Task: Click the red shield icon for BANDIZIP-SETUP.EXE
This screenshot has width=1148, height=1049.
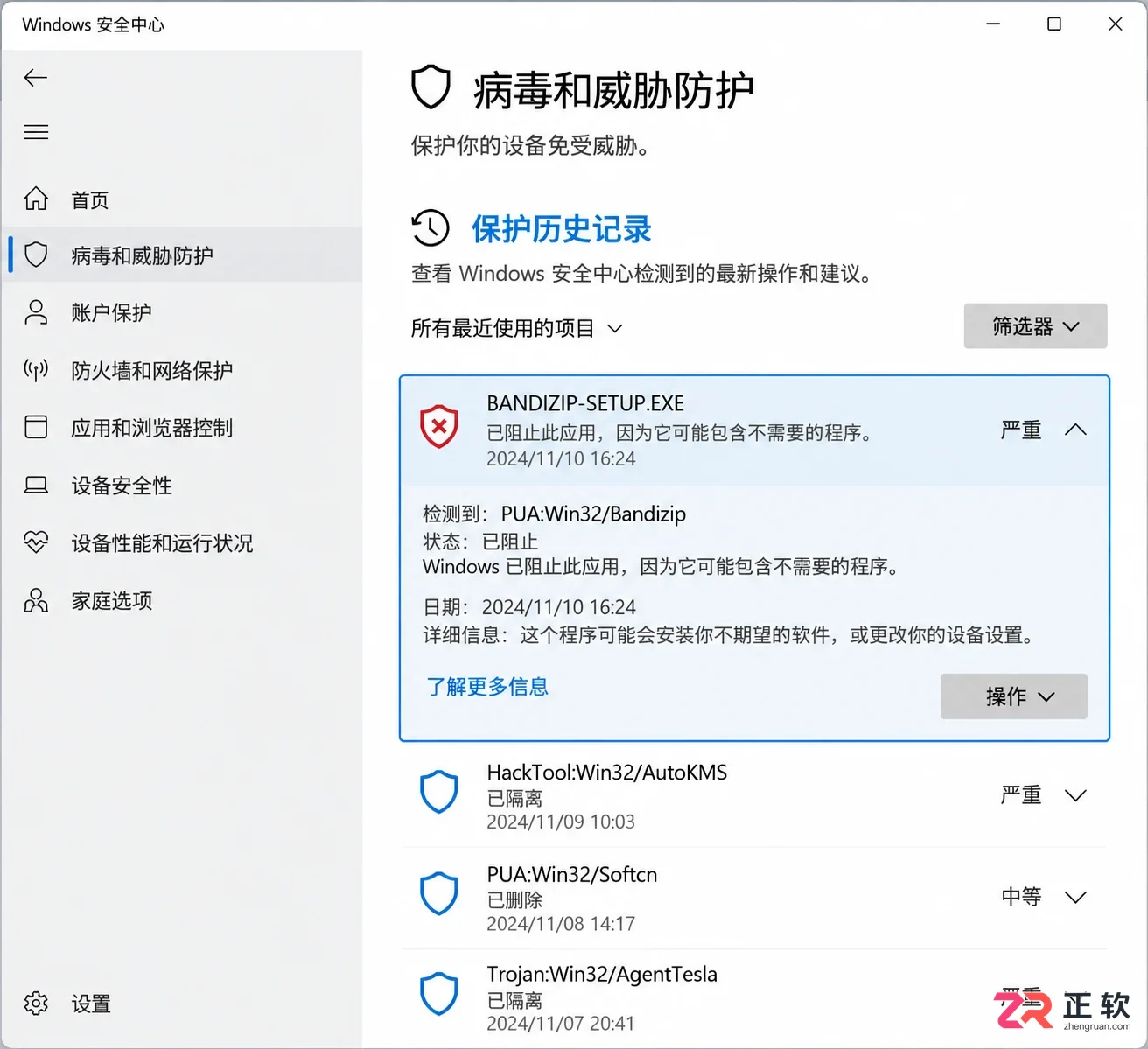Action: click(x=439, y=427)
